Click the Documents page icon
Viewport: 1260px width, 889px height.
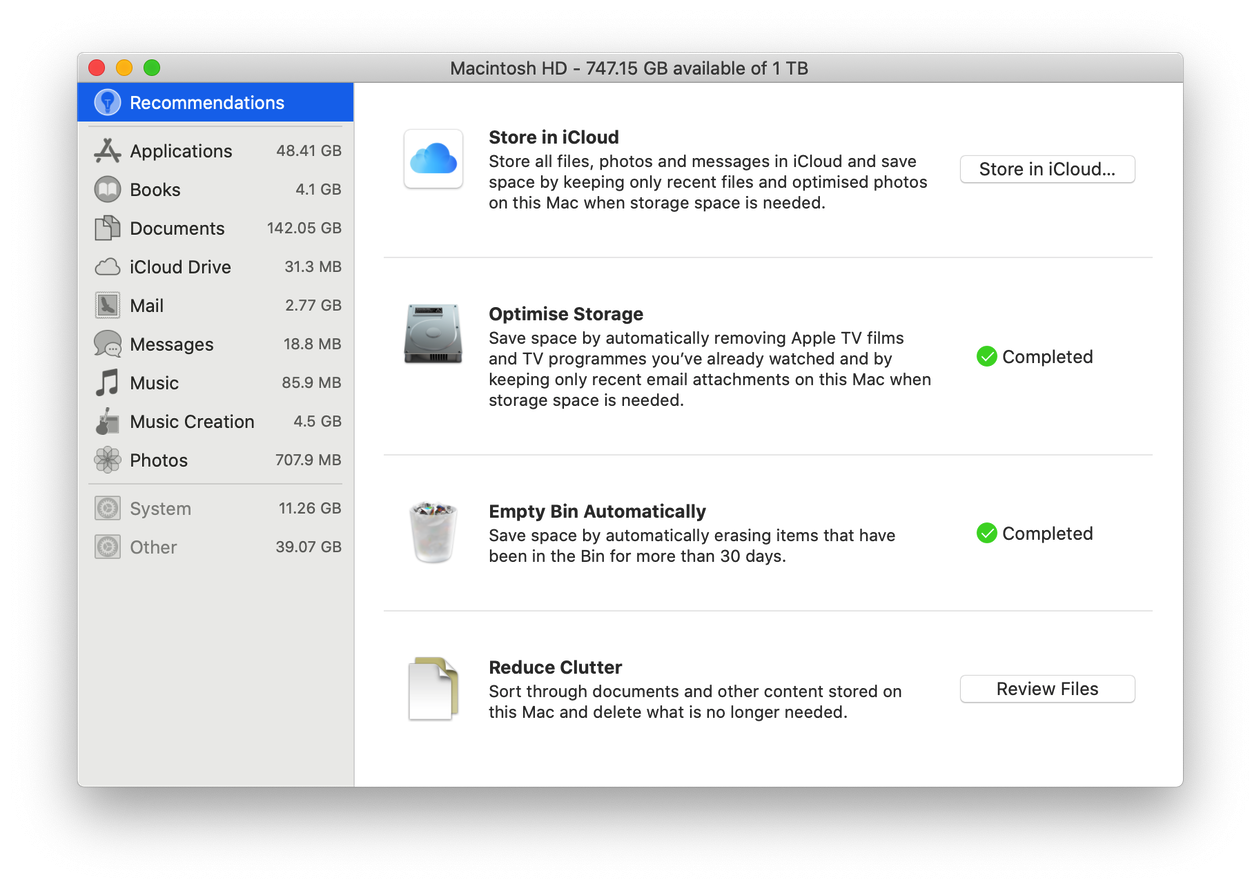107,228
